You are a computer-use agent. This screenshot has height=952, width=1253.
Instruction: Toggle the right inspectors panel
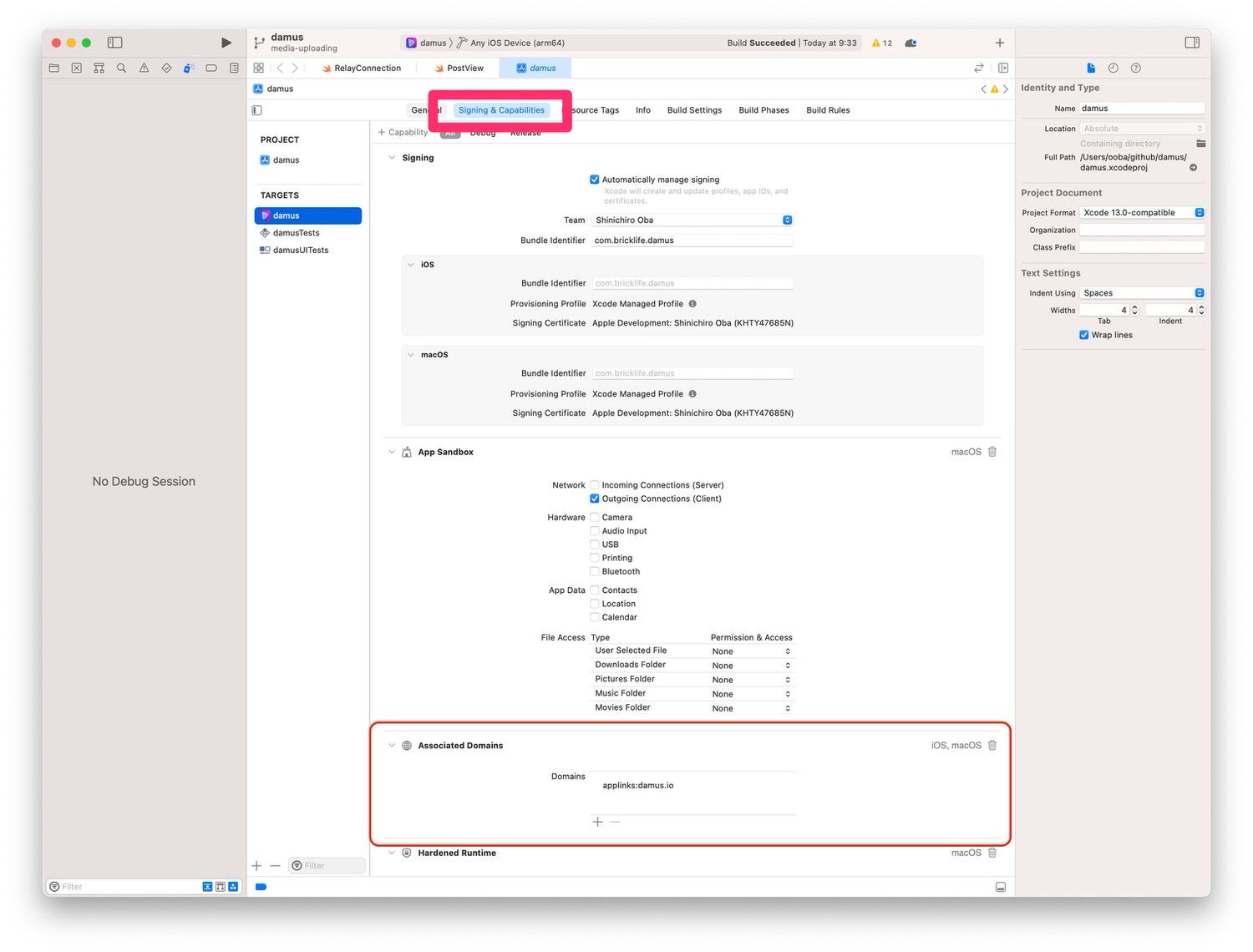[x=1192, y=43]
